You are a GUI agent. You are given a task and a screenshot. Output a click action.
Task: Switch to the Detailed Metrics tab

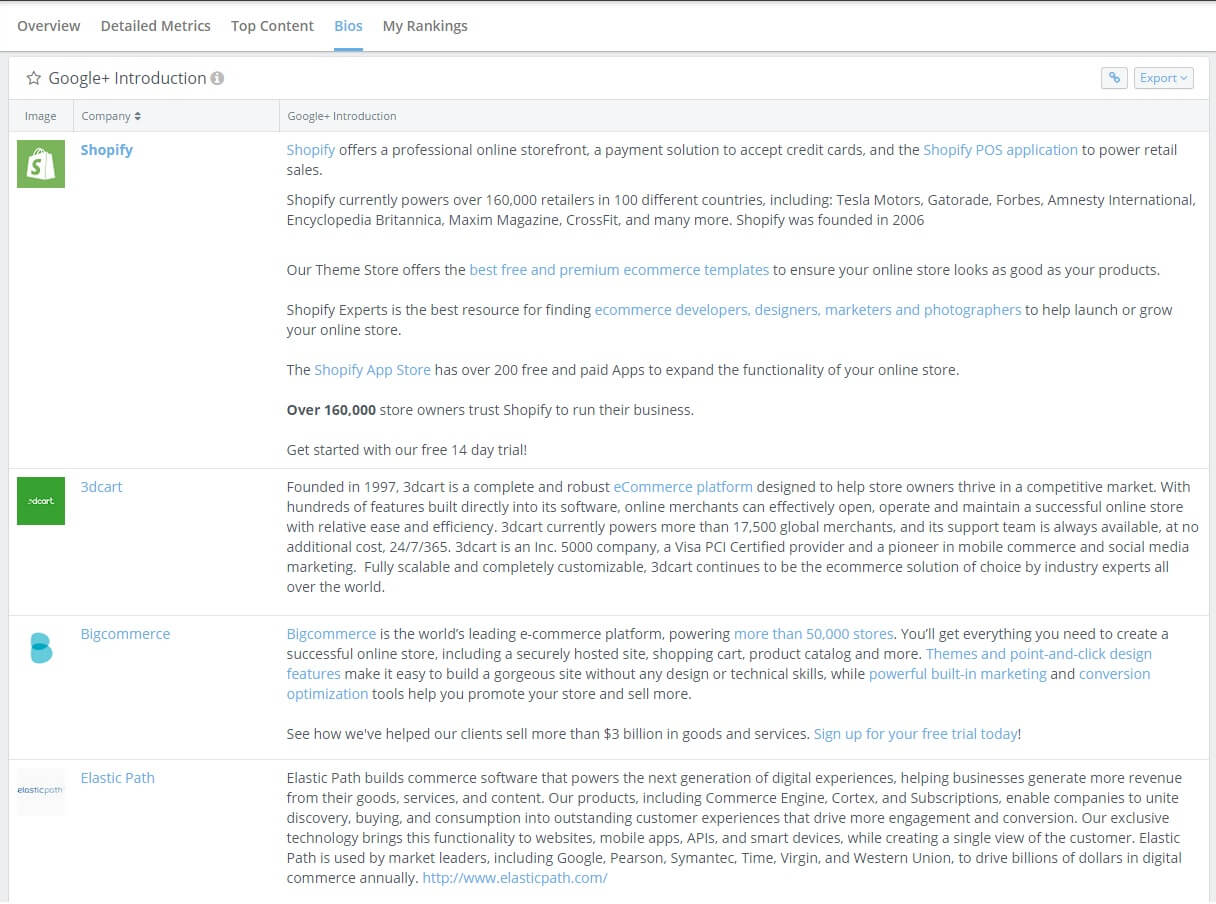click(156, 26)
